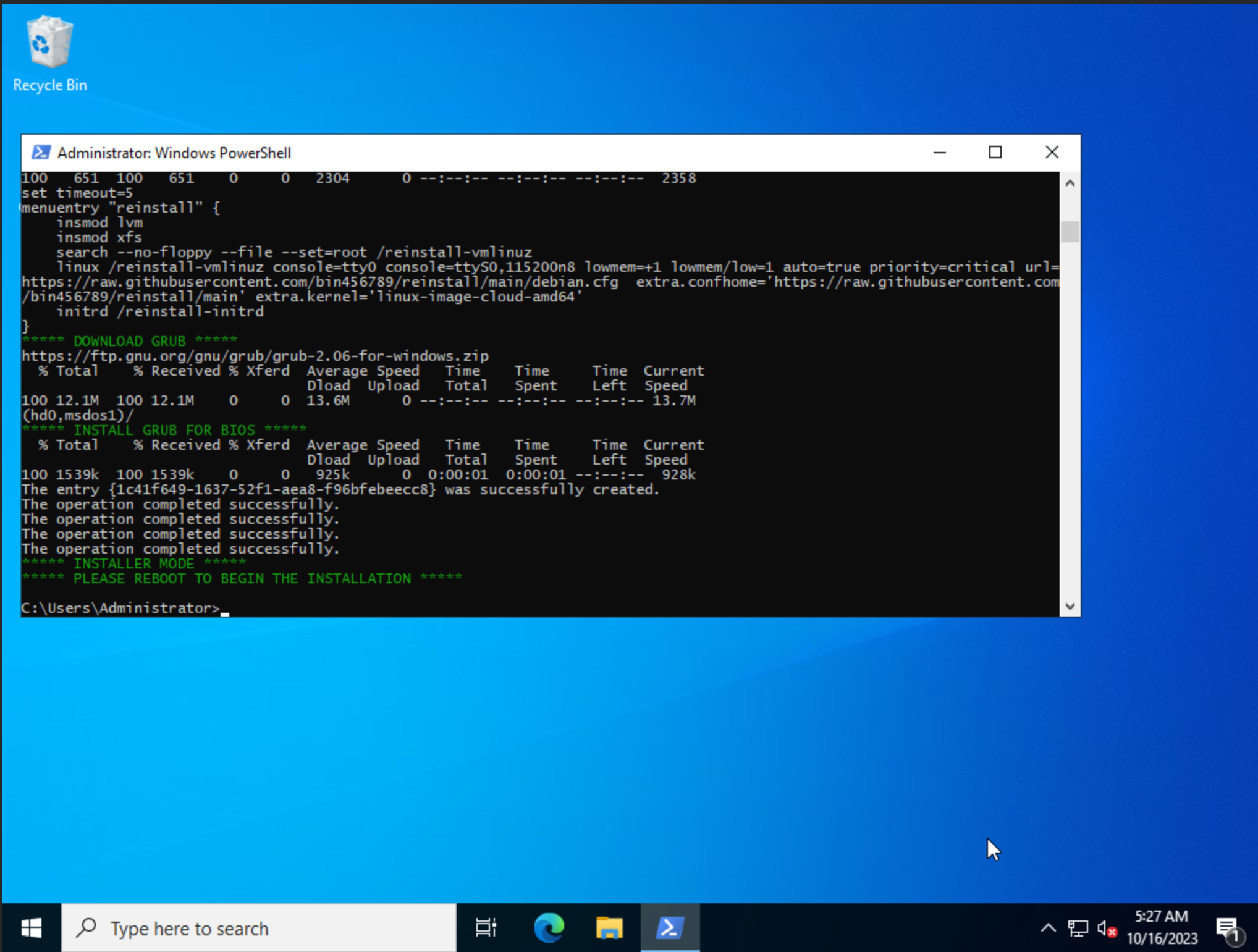Click the muted volume tray icon
The height and width of the screenshot is (952, 1258).
tap(1107, 928)
